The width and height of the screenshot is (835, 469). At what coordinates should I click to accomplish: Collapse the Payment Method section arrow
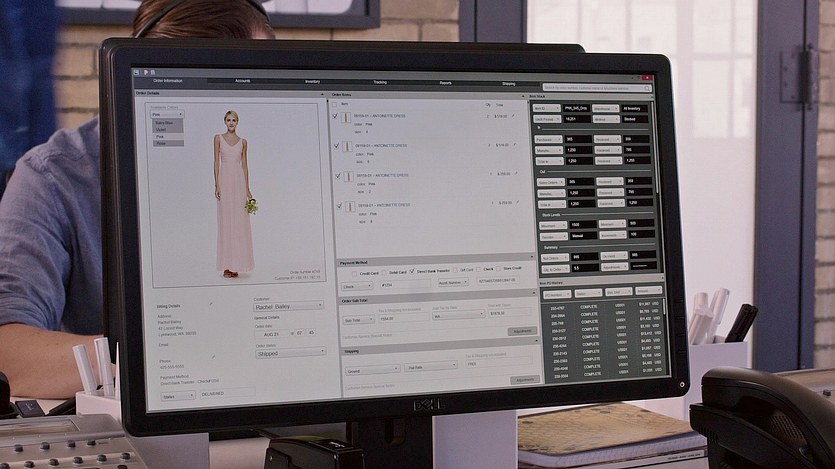point(532,257)
